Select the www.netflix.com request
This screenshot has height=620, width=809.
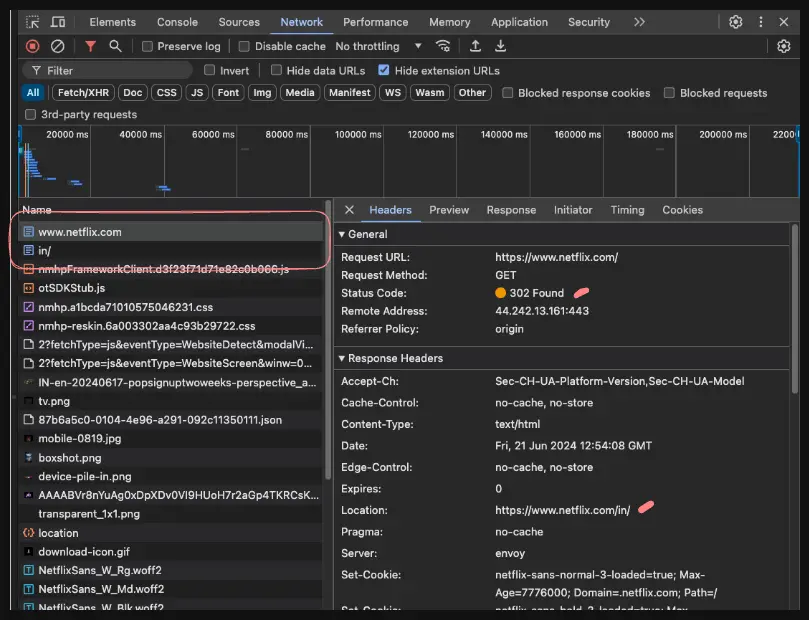(x=80, y=232)
